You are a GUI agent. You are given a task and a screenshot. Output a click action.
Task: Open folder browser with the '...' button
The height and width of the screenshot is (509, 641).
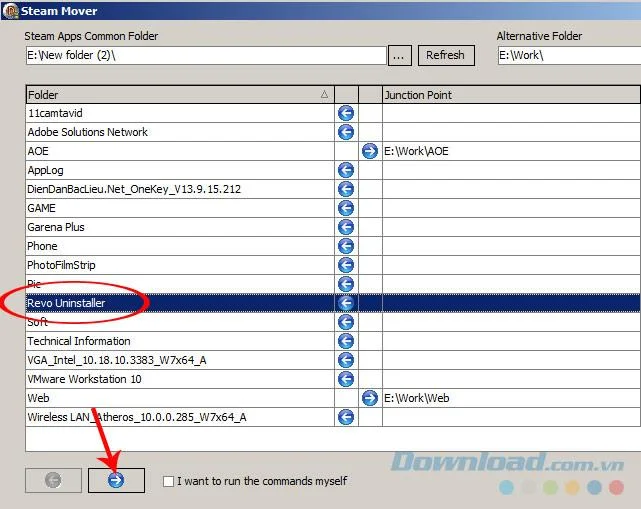[399, 55]
